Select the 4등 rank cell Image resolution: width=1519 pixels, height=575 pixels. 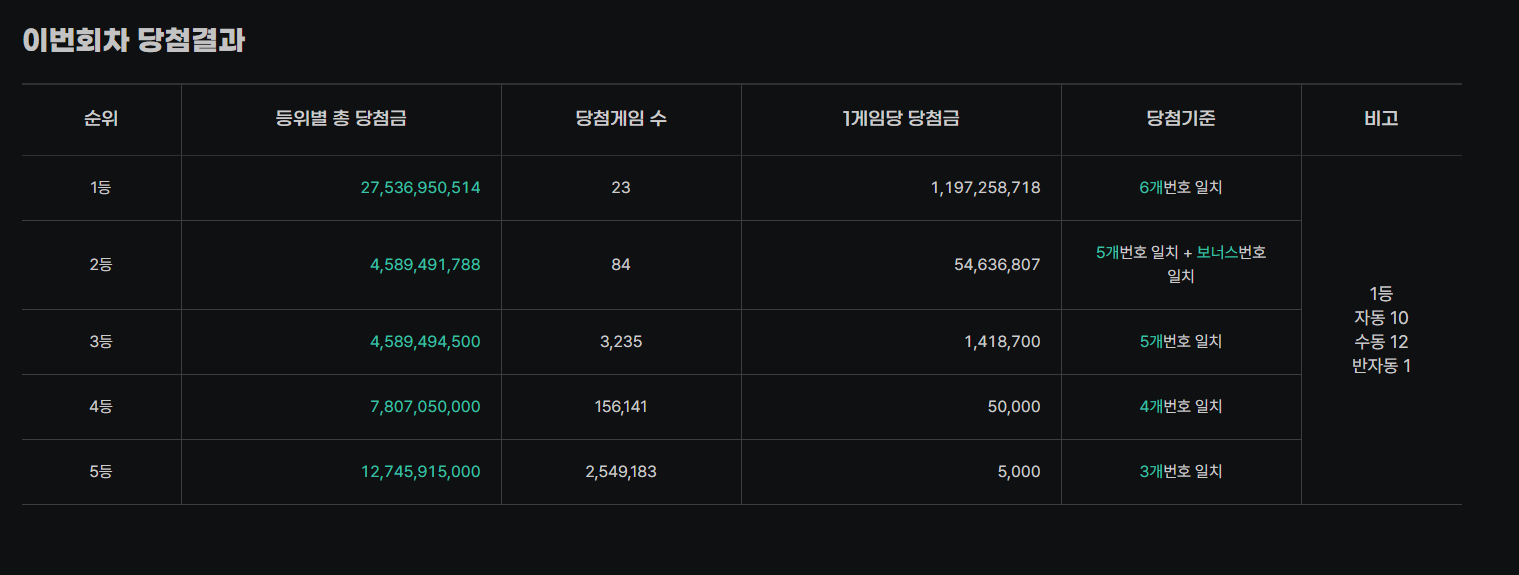pyautogui.click(x=101, y=407)
